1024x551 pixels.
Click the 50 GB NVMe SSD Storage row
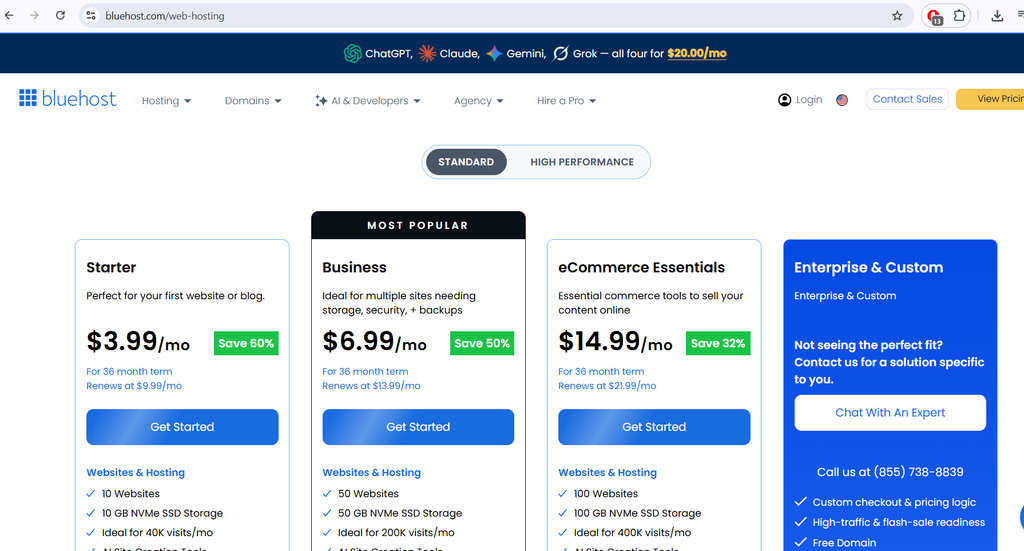tap(392, 513)
